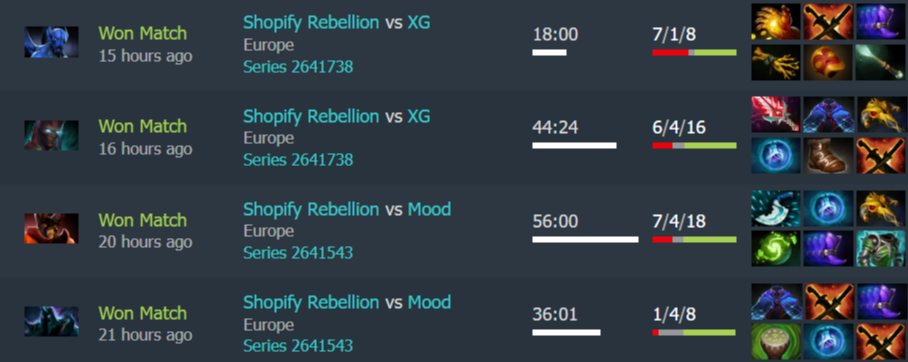The height and width of the screenshot is (362, 908).
Task: Click the green swirling orb item icon
Action: pyautogui.click(x=776, y=249)
